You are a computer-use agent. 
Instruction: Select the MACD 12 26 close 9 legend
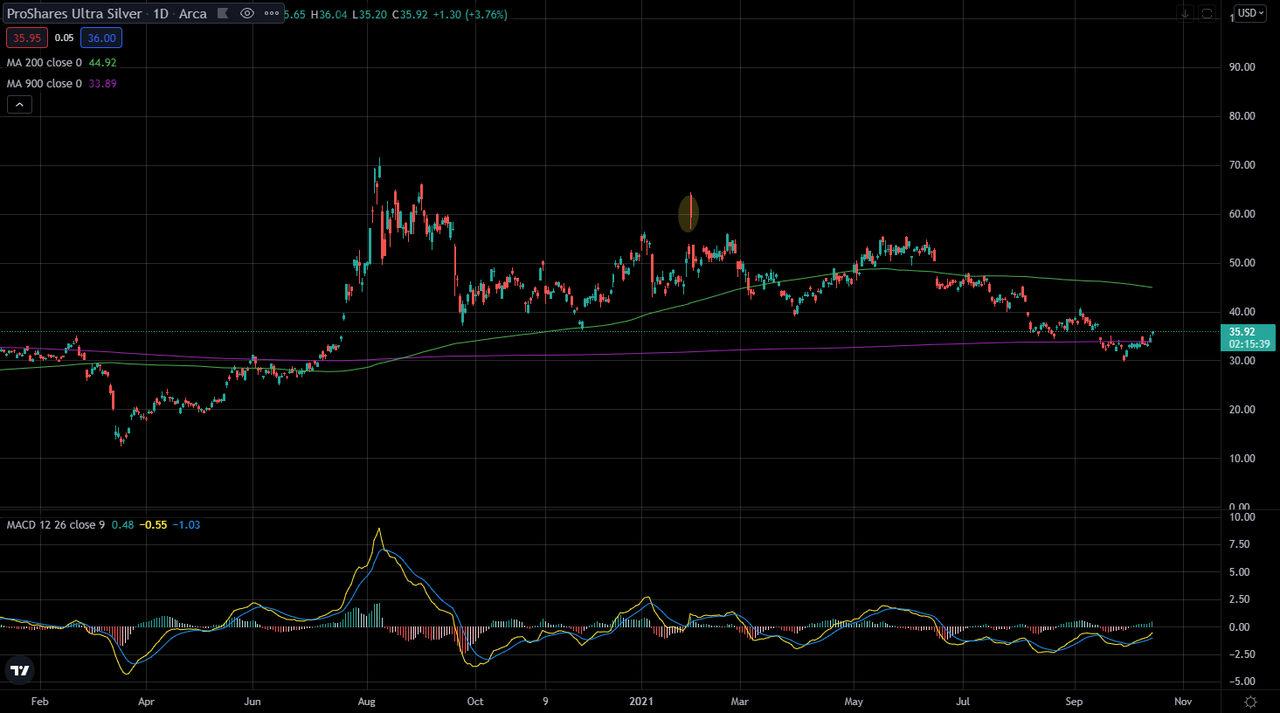(x=56, y=524)
